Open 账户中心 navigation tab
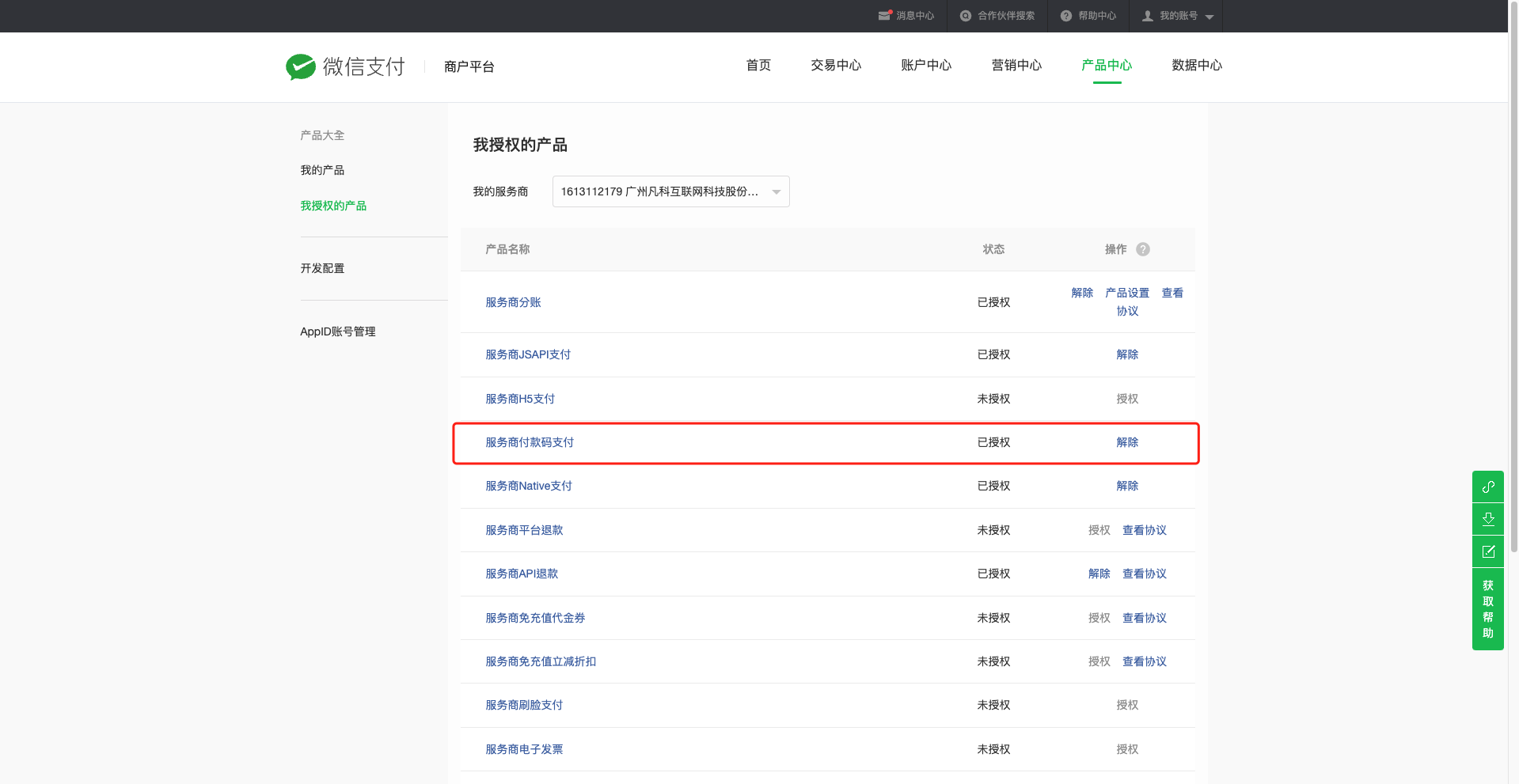The image size is (1519, 784). click(926, 65)
